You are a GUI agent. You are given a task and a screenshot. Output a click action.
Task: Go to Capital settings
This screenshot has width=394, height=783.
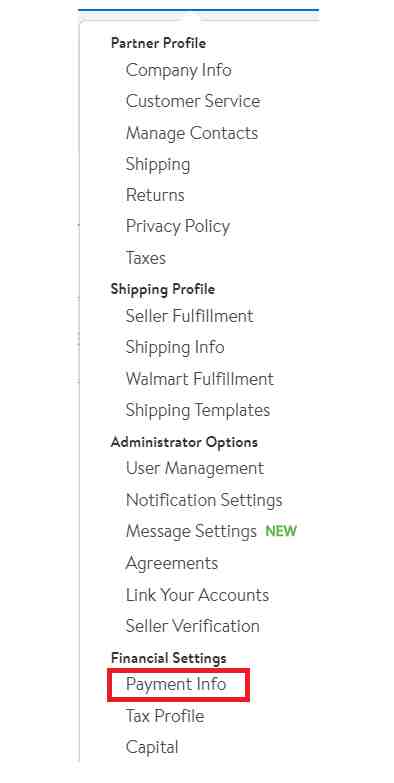[x=152, y=748]
